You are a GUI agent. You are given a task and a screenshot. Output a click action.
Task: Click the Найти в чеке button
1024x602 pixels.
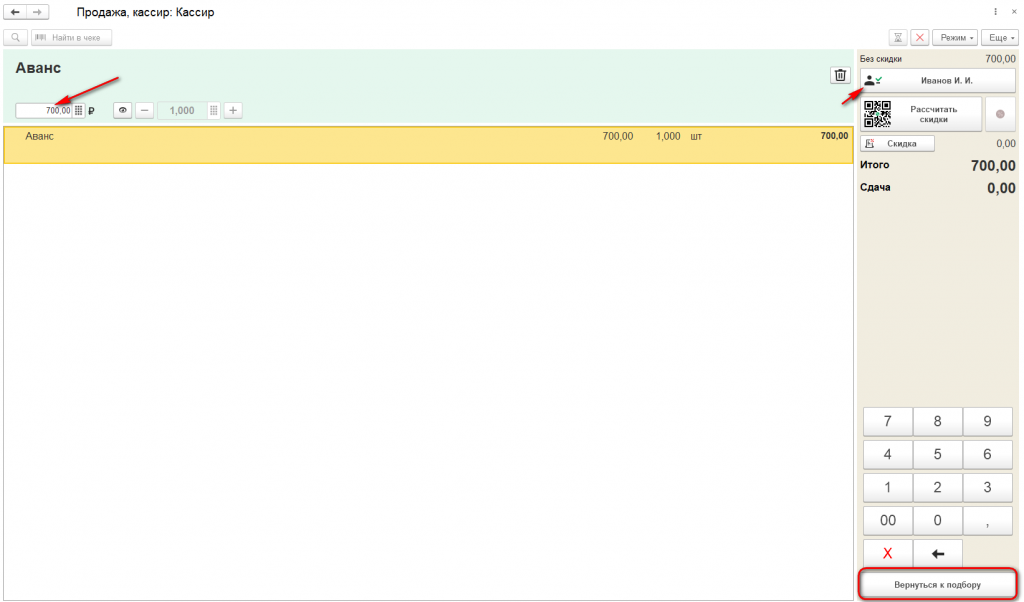tap(71, 38)
